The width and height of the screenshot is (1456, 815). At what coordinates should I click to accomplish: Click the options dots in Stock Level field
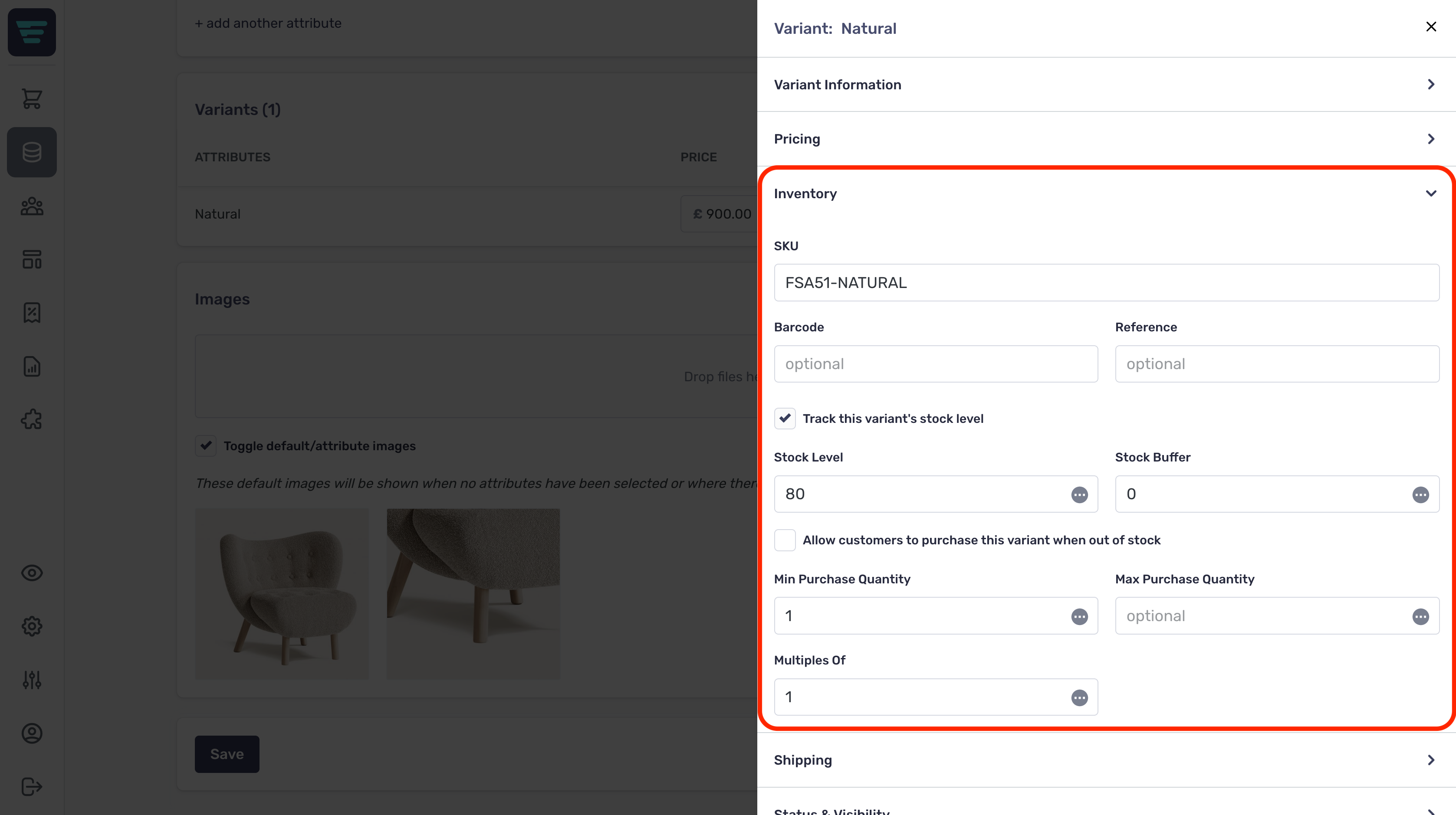(1079, 495)
